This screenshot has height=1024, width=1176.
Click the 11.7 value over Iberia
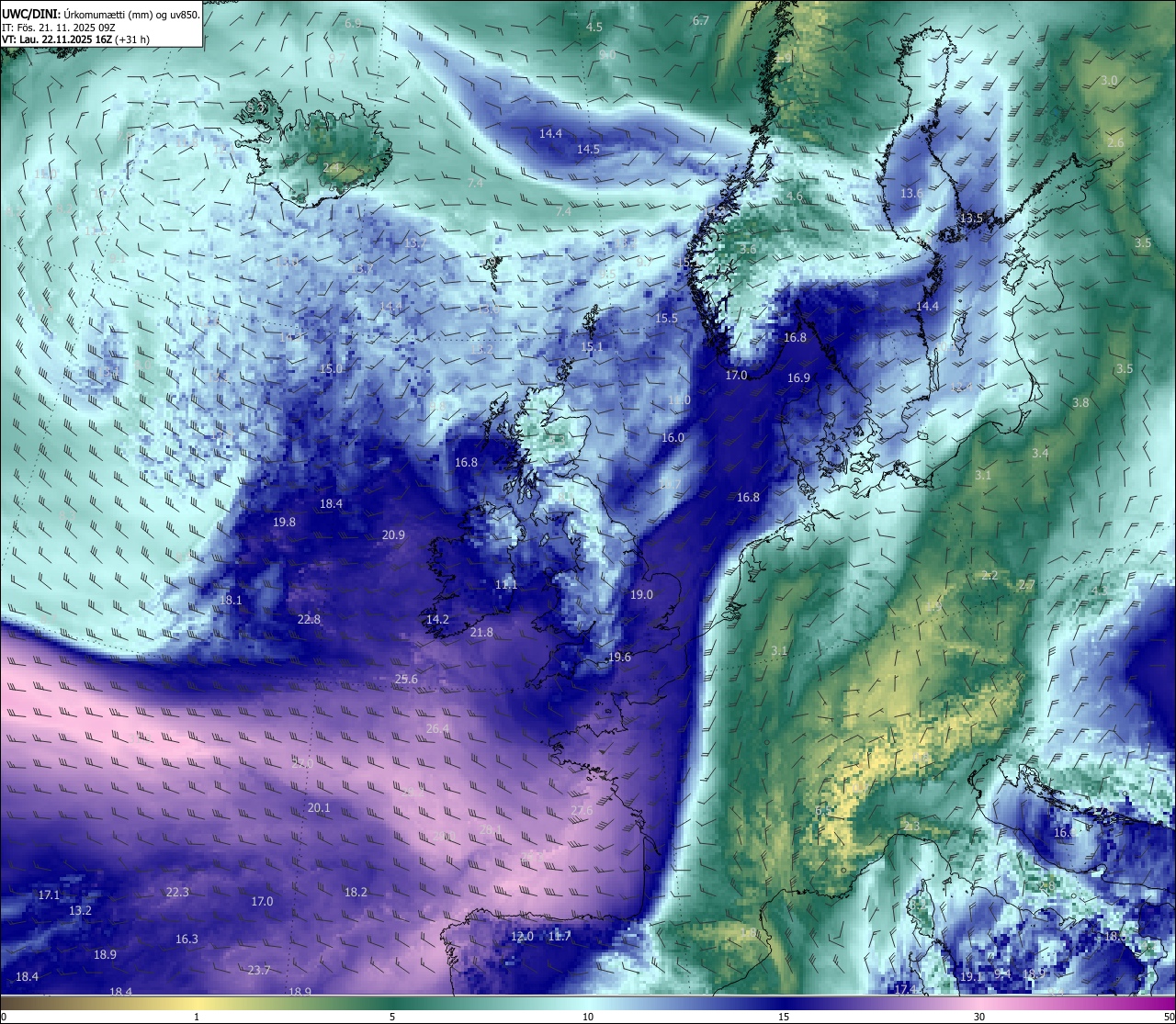tap(560, 936)
